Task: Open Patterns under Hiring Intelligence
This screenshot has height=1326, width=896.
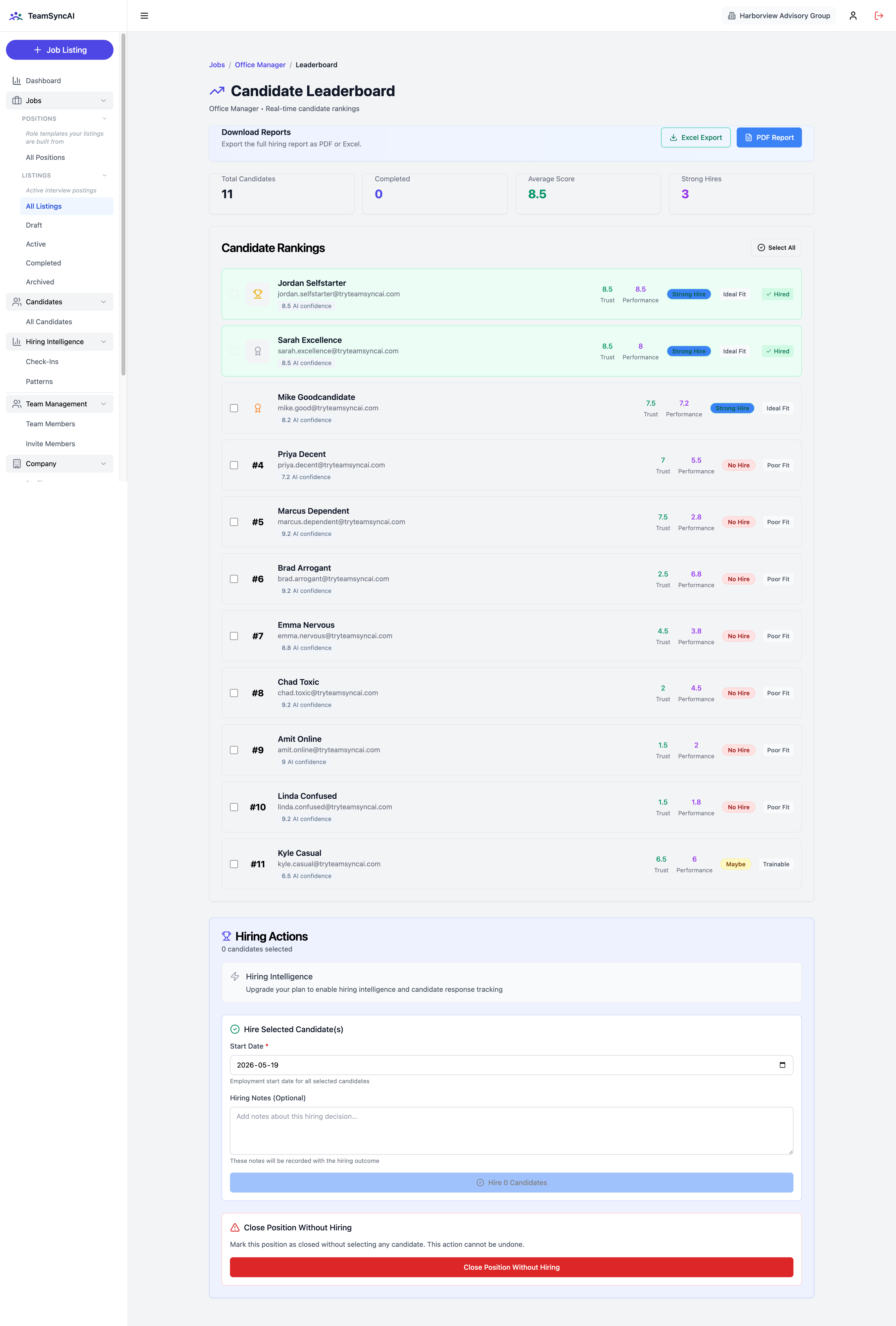Action: point(66,382)
